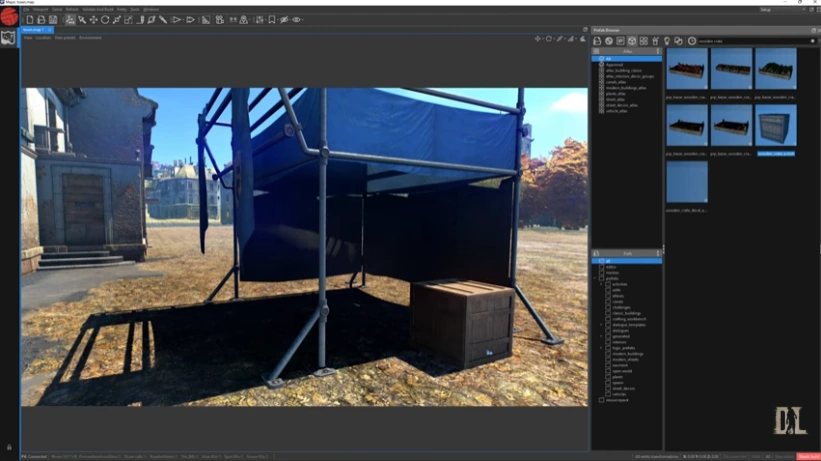The image size is (821, 461).
Task: Open the Game menu
Action: (57, 9)
